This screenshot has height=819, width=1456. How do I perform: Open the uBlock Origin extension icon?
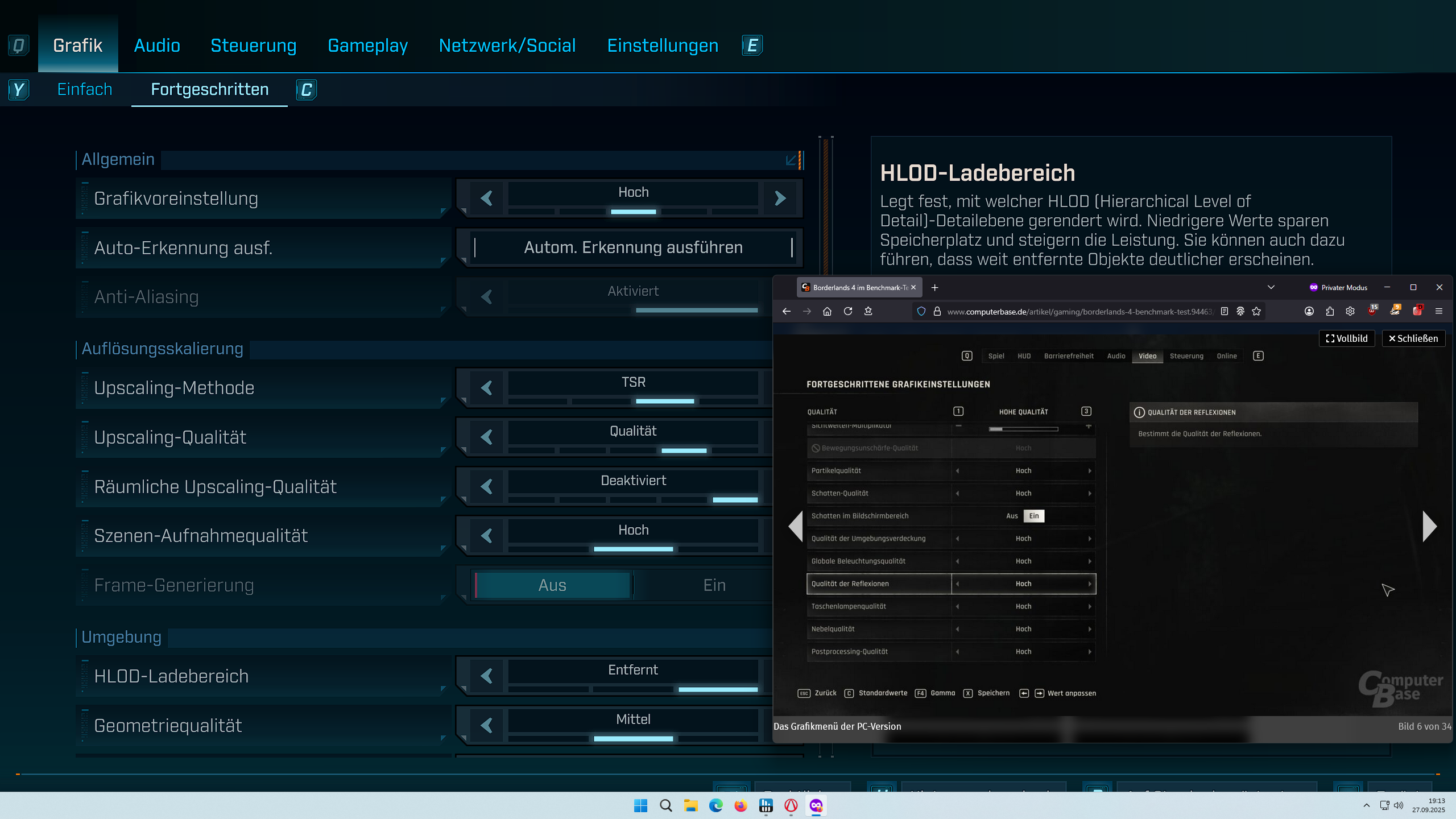tap(1372, 311)
